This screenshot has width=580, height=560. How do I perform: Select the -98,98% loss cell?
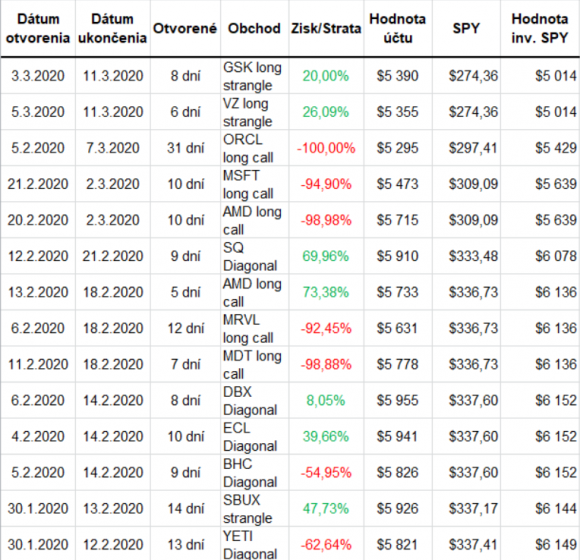tap(326, 220)
